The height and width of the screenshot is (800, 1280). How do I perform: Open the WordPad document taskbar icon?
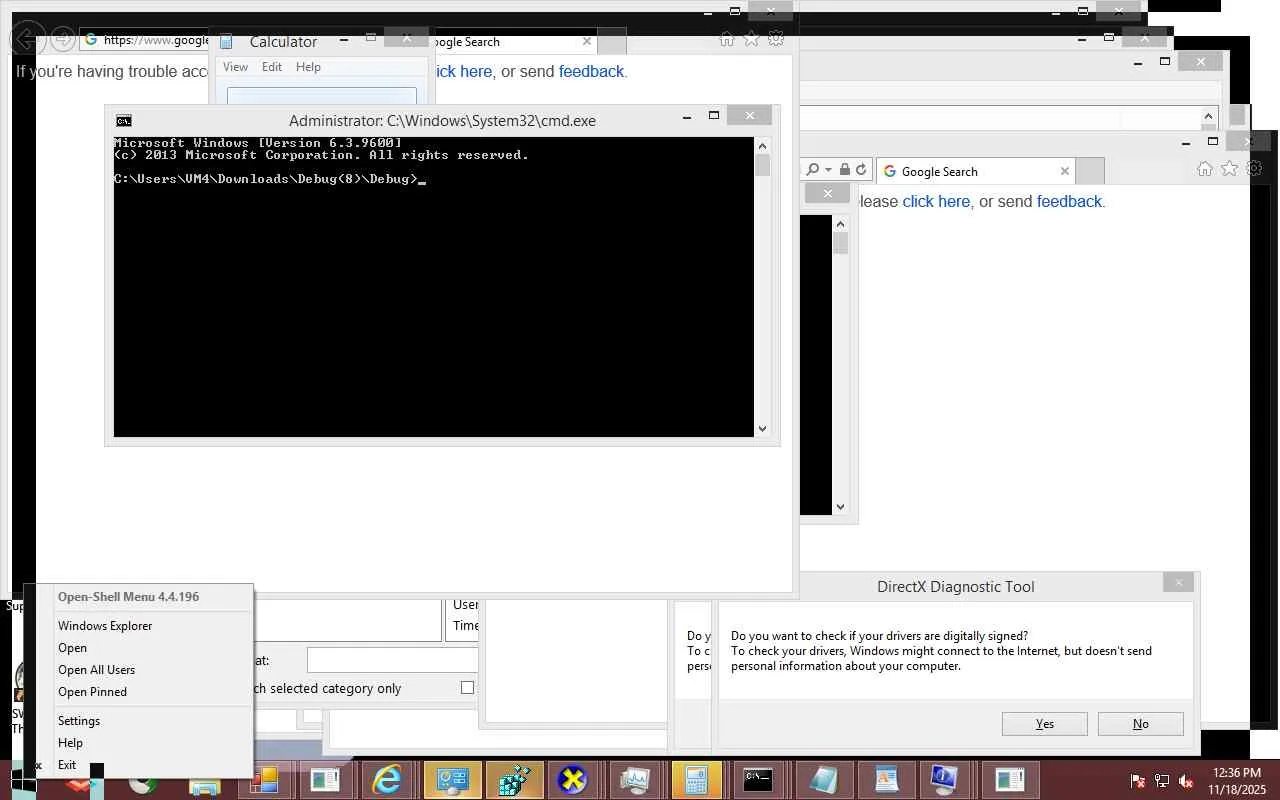click(886, 779)
